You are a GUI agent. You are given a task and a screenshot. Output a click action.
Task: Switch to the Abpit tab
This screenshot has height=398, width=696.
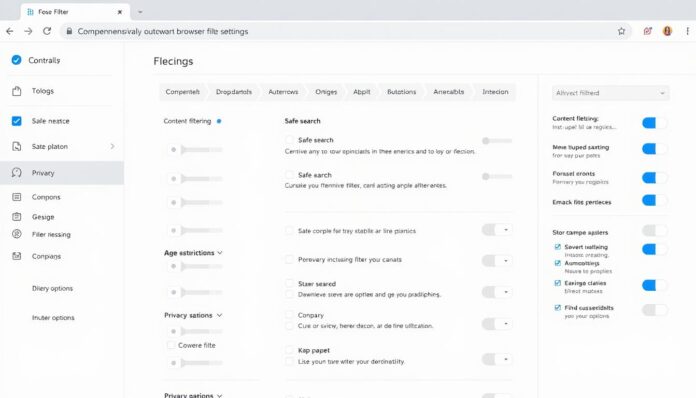point(362,92)
